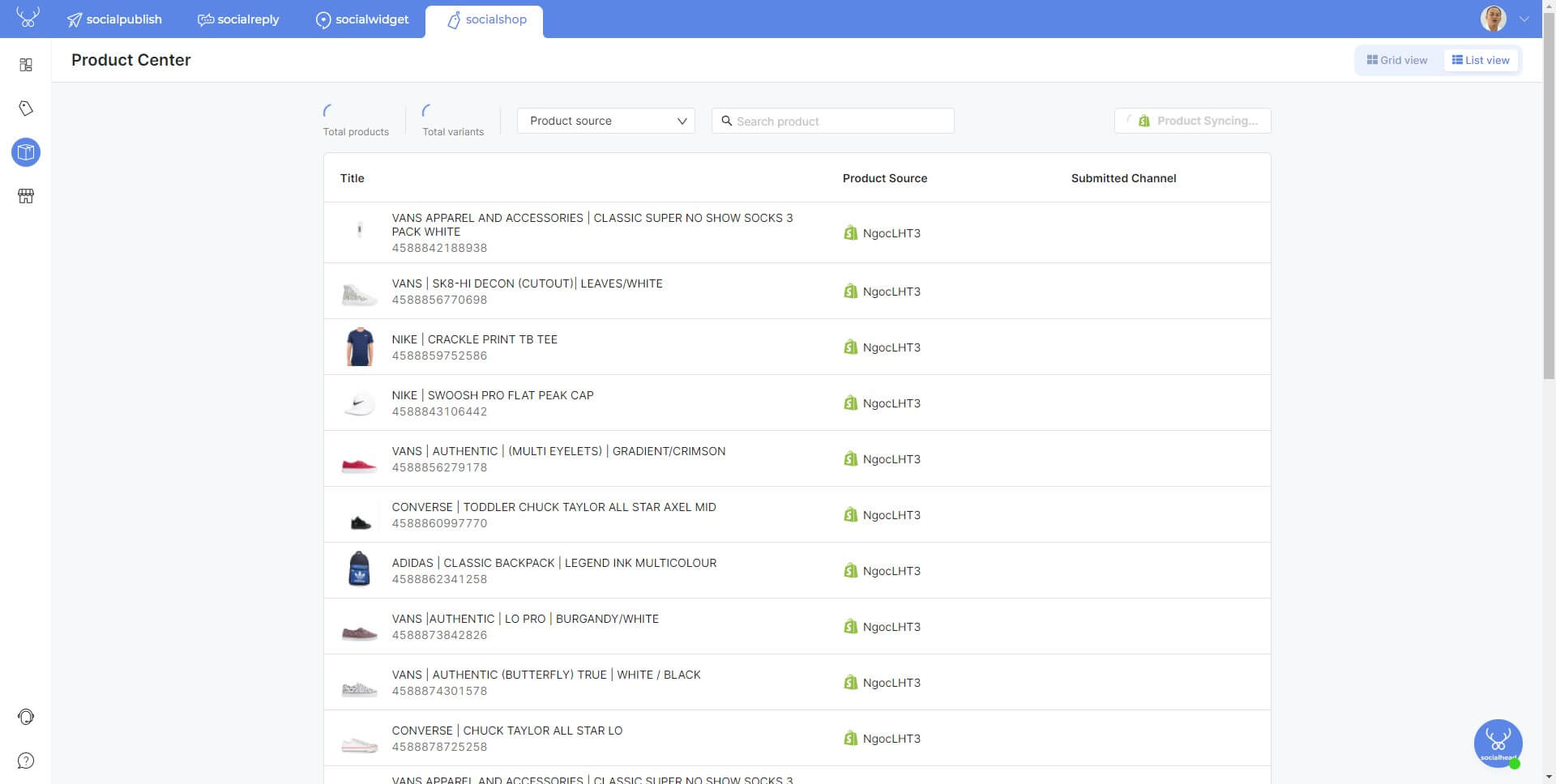1556x784 pixels.
Task: Open the socialwidget tab
Action: click(362, 19)
